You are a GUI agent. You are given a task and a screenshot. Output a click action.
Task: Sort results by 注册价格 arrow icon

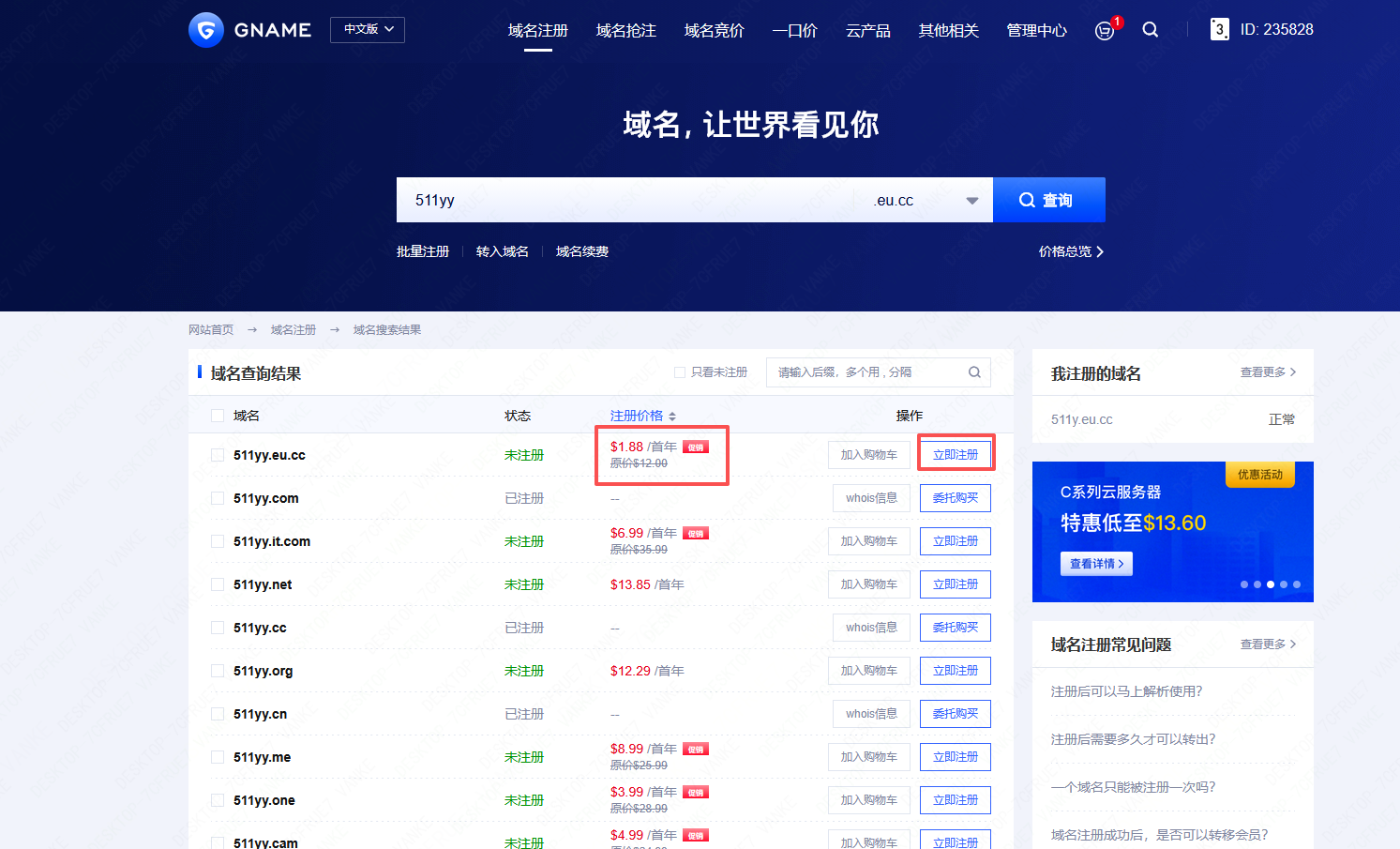pos(672,417)
